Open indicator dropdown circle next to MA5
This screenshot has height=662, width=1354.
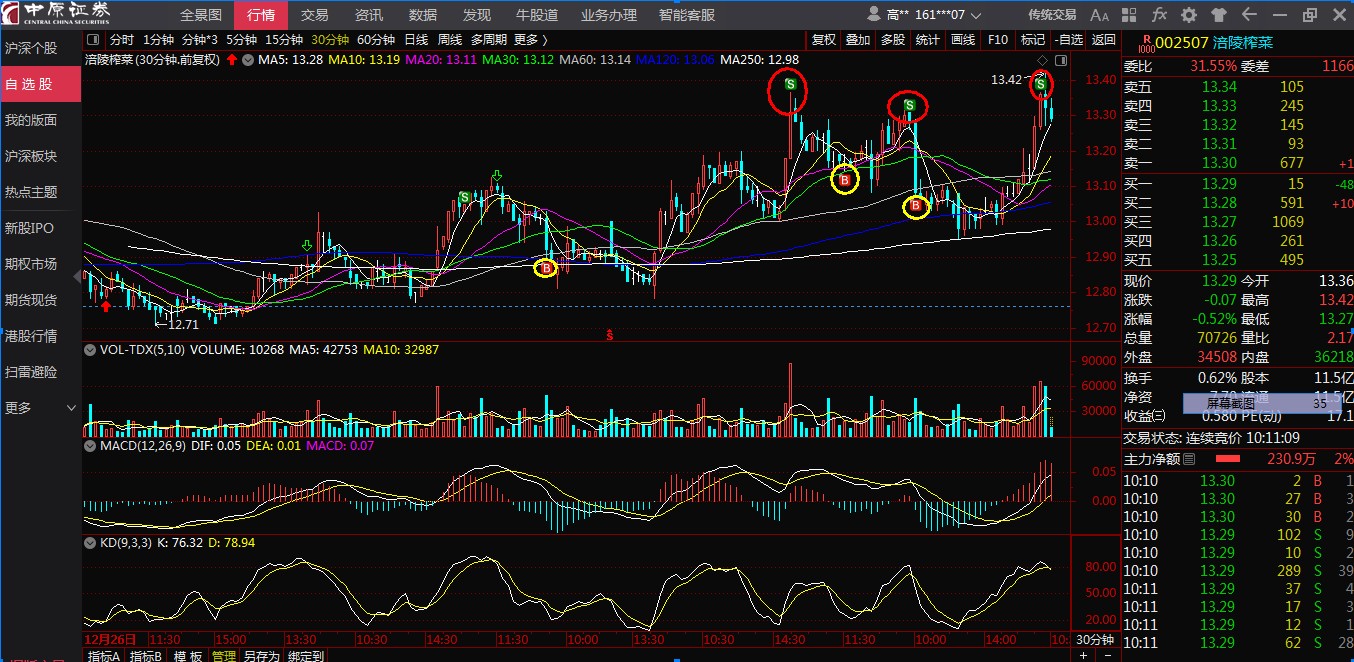[x=249, y=60]
